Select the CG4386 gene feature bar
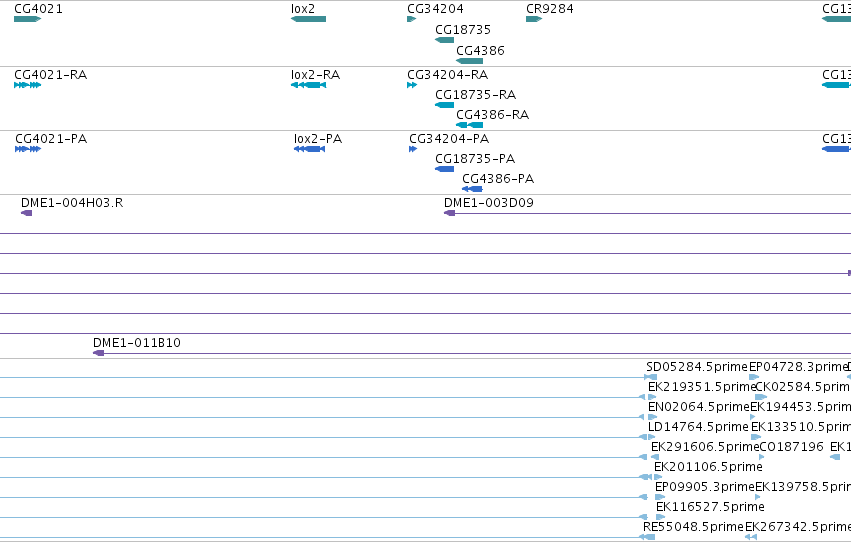The height and width of the screenshot is (542, 851). coord(469,61)
